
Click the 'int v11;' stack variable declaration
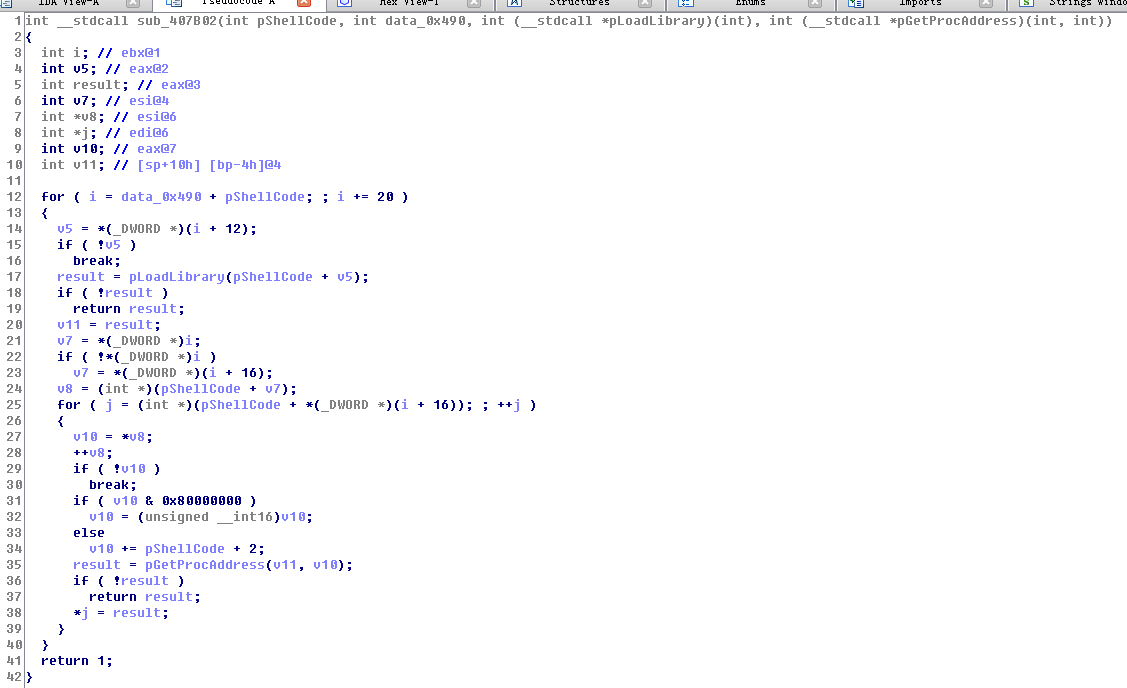coord(161,165)
